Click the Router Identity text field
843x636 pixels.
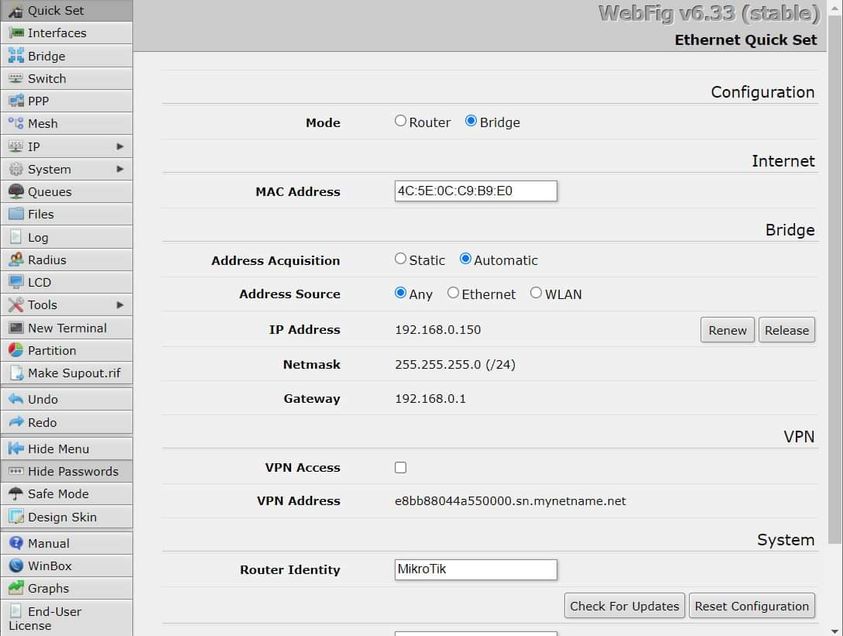476,570
